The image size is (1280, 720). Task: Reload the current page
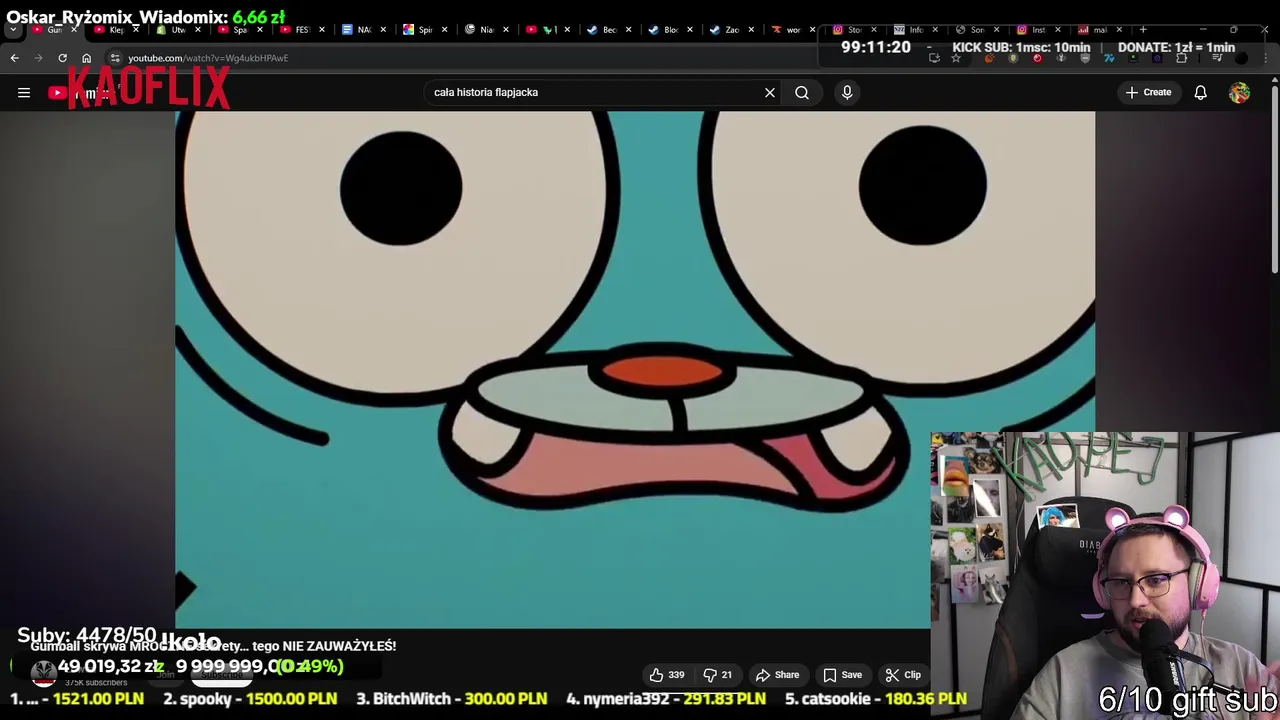click(x=63, y=58)
